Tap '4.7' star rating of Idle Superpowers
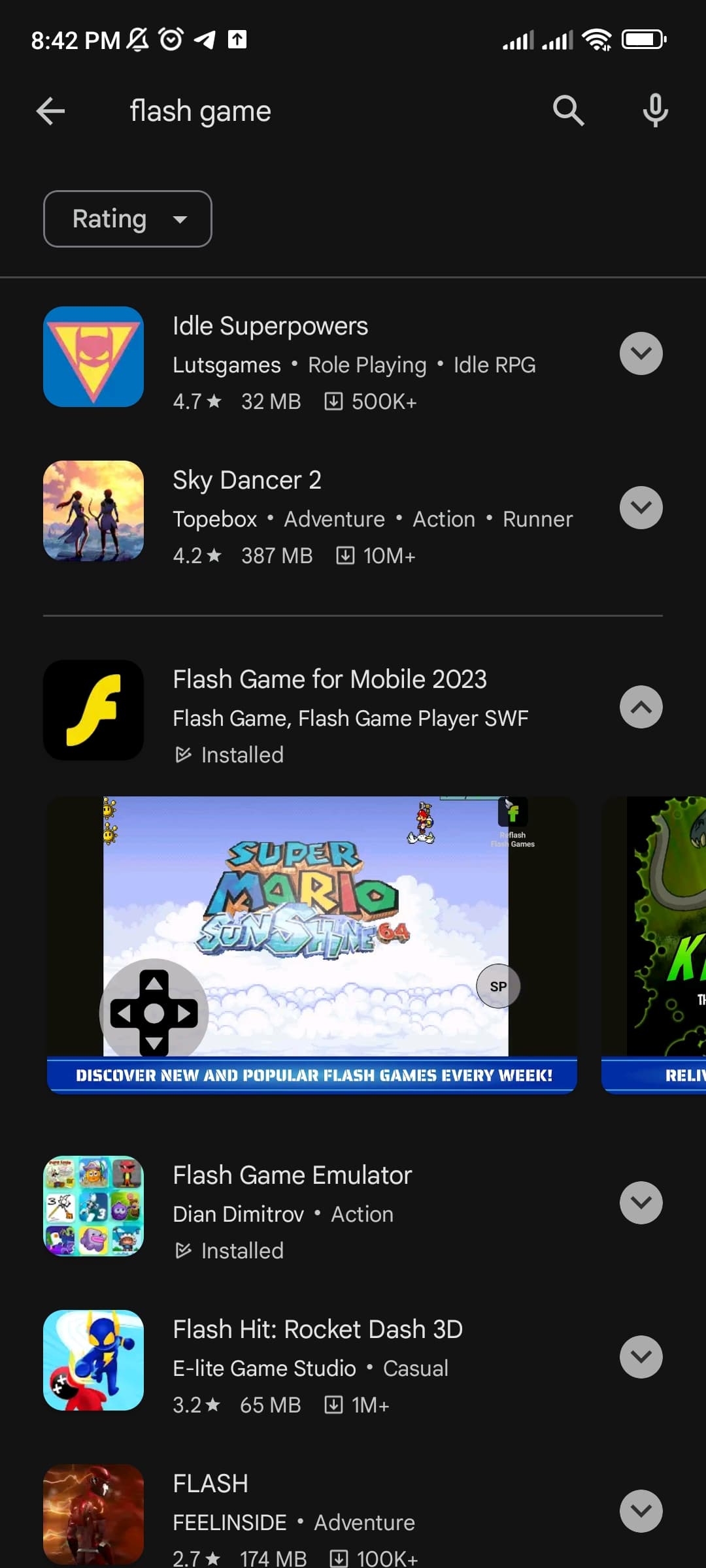This screenshot has width=706, height=1568. pos(197,402)
